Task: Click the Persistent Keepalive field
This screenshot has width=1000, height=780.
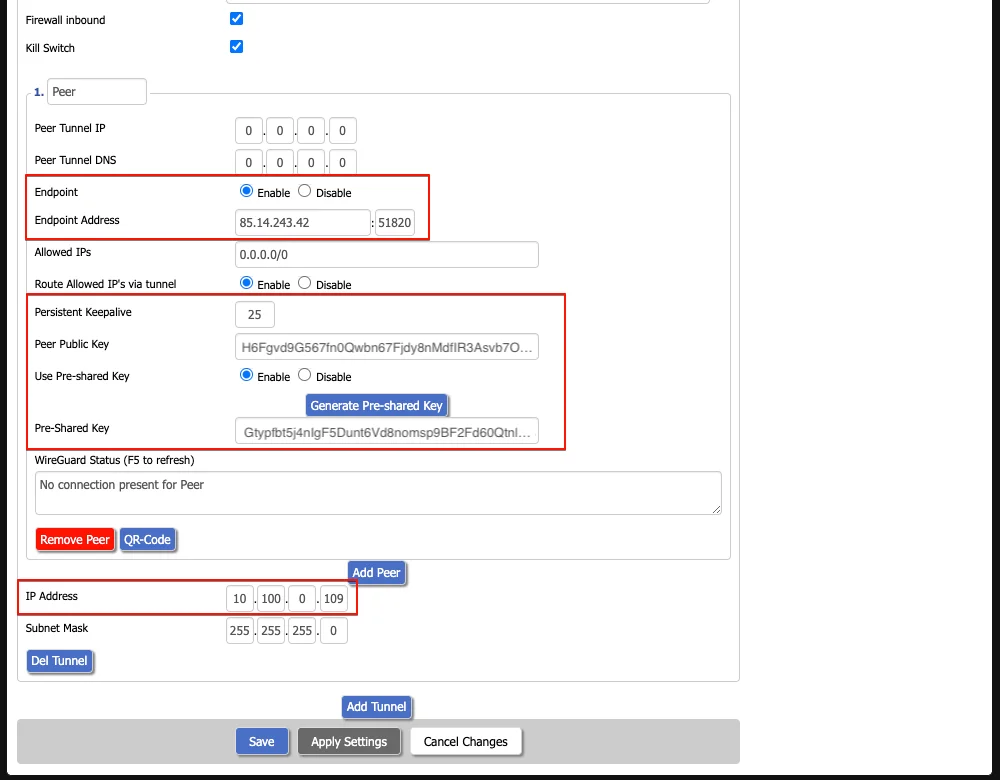Action: click(254, 314)
